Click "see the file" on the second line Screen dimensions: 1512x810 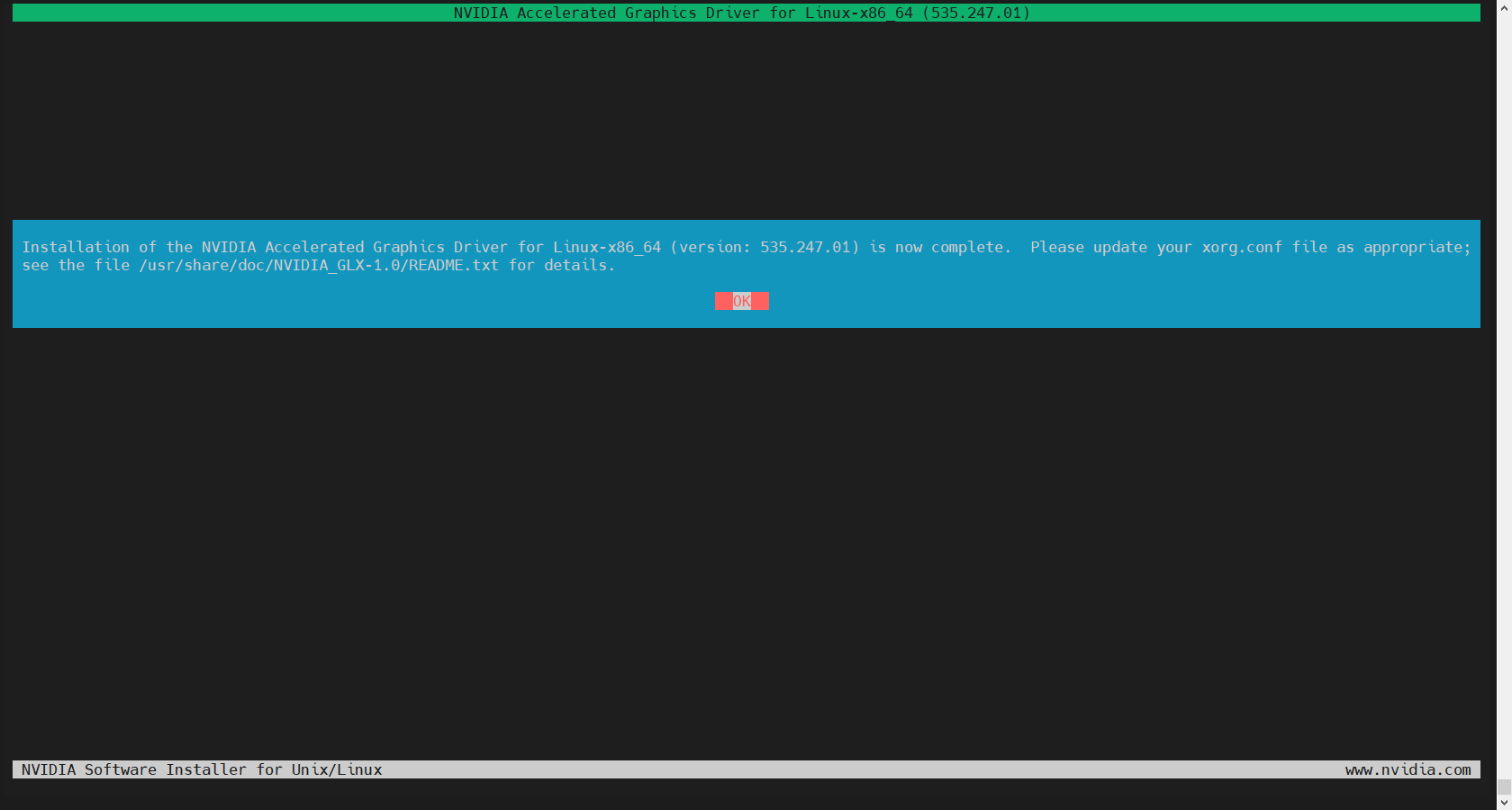(76, 265)
